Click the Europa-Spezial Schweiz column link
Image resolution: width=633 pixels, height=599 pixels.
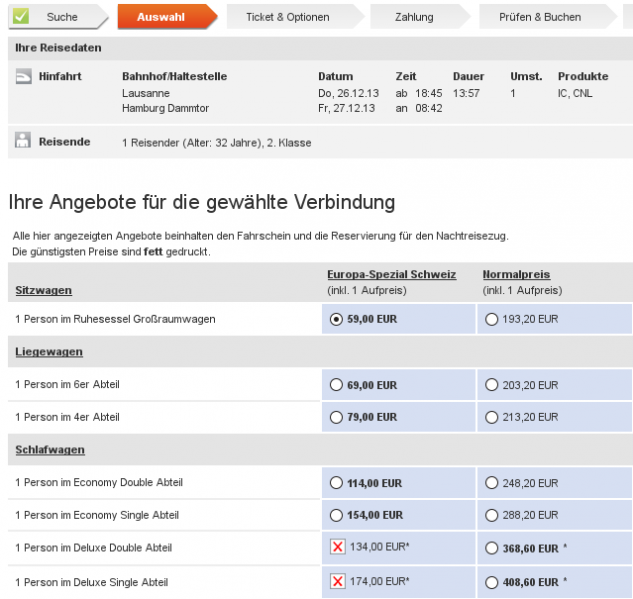[x=391, y=274]
